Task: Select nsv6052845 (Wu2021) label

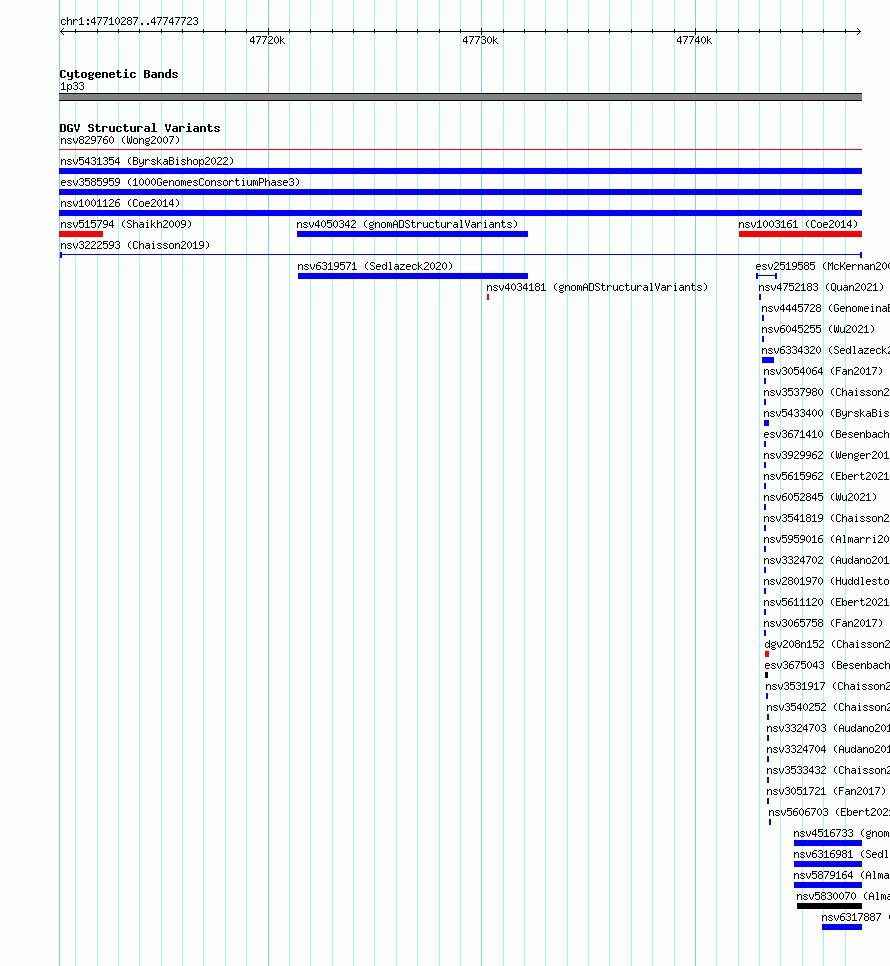Action: pos(820,497)
